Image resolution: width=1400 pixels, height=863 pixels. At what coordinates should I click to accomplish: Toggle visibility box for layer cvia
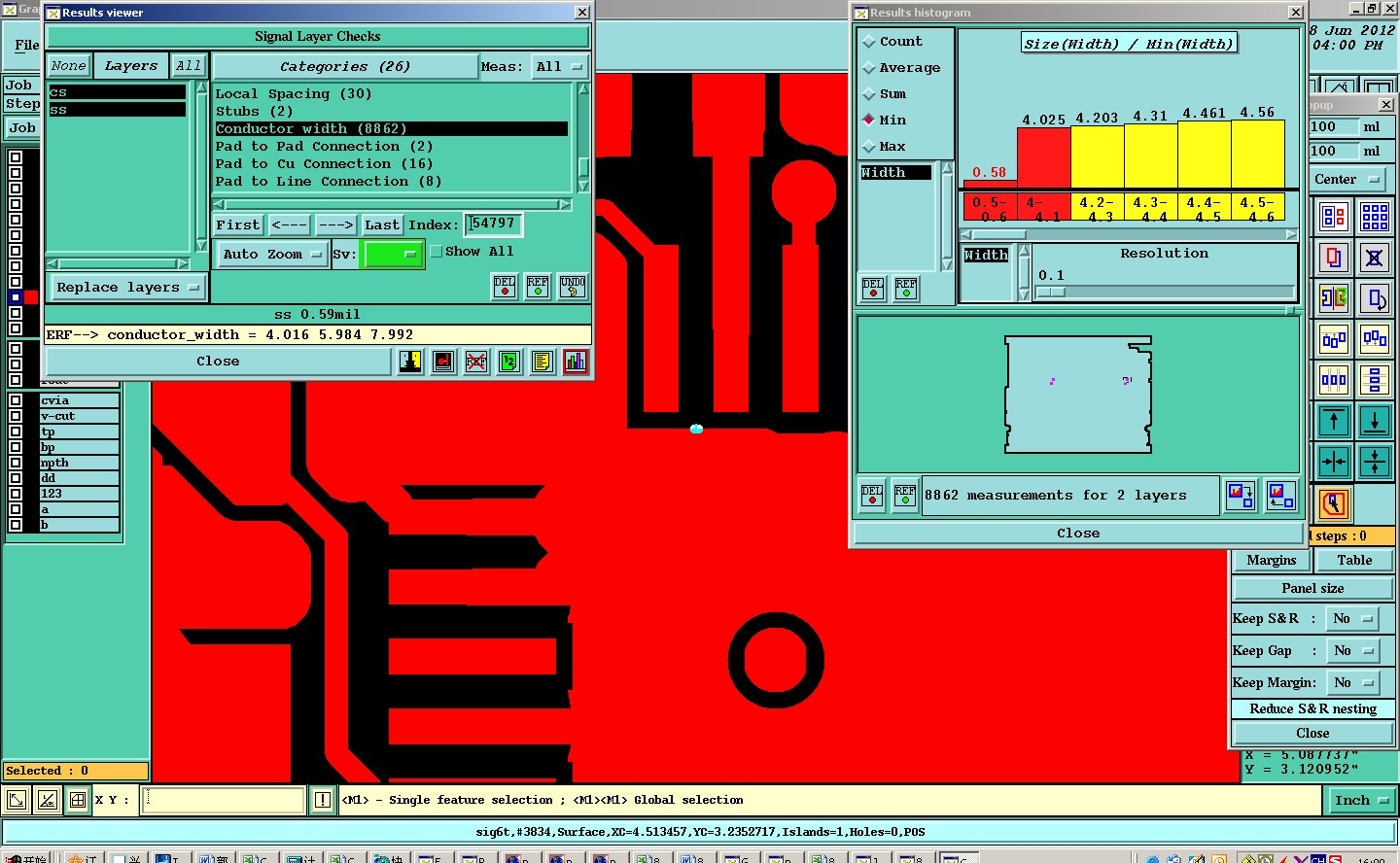point(16,400)
